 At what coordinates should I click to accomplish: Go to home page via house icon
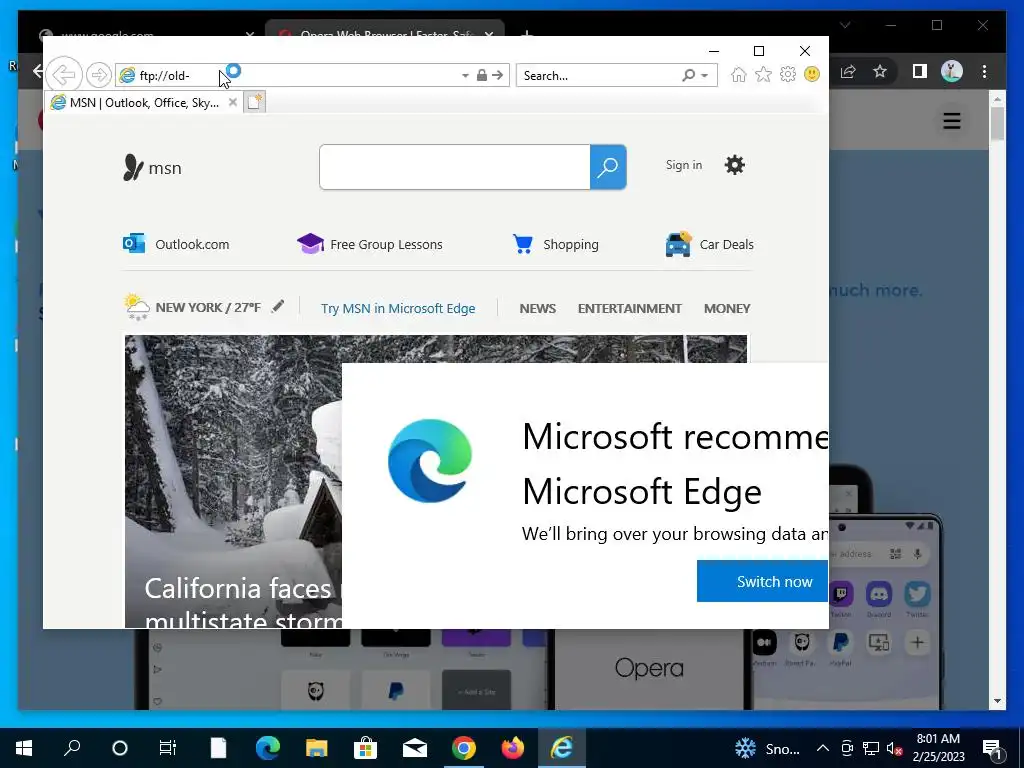pos(739,74)
